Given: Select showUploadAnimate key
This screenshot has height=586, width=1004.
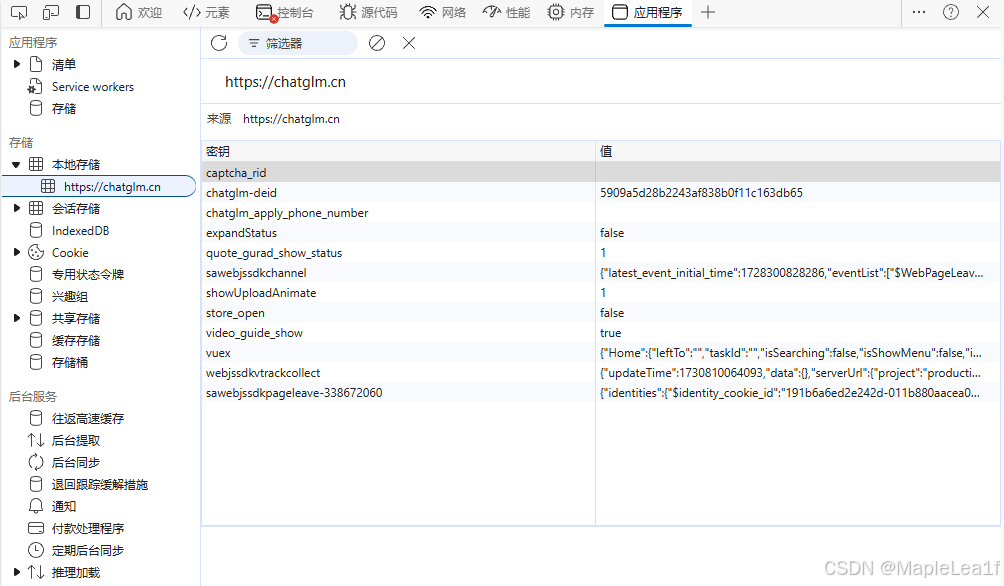Looking at the screenshot, I should [x=261, y=293].
